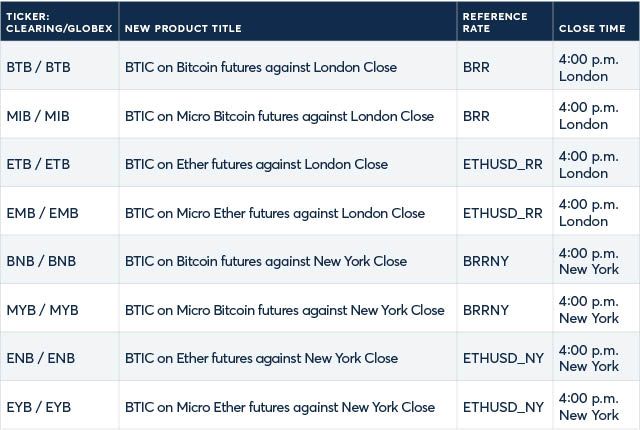Click the Reference Rate column header
The image size is (640, 430).
click(495, 22)
